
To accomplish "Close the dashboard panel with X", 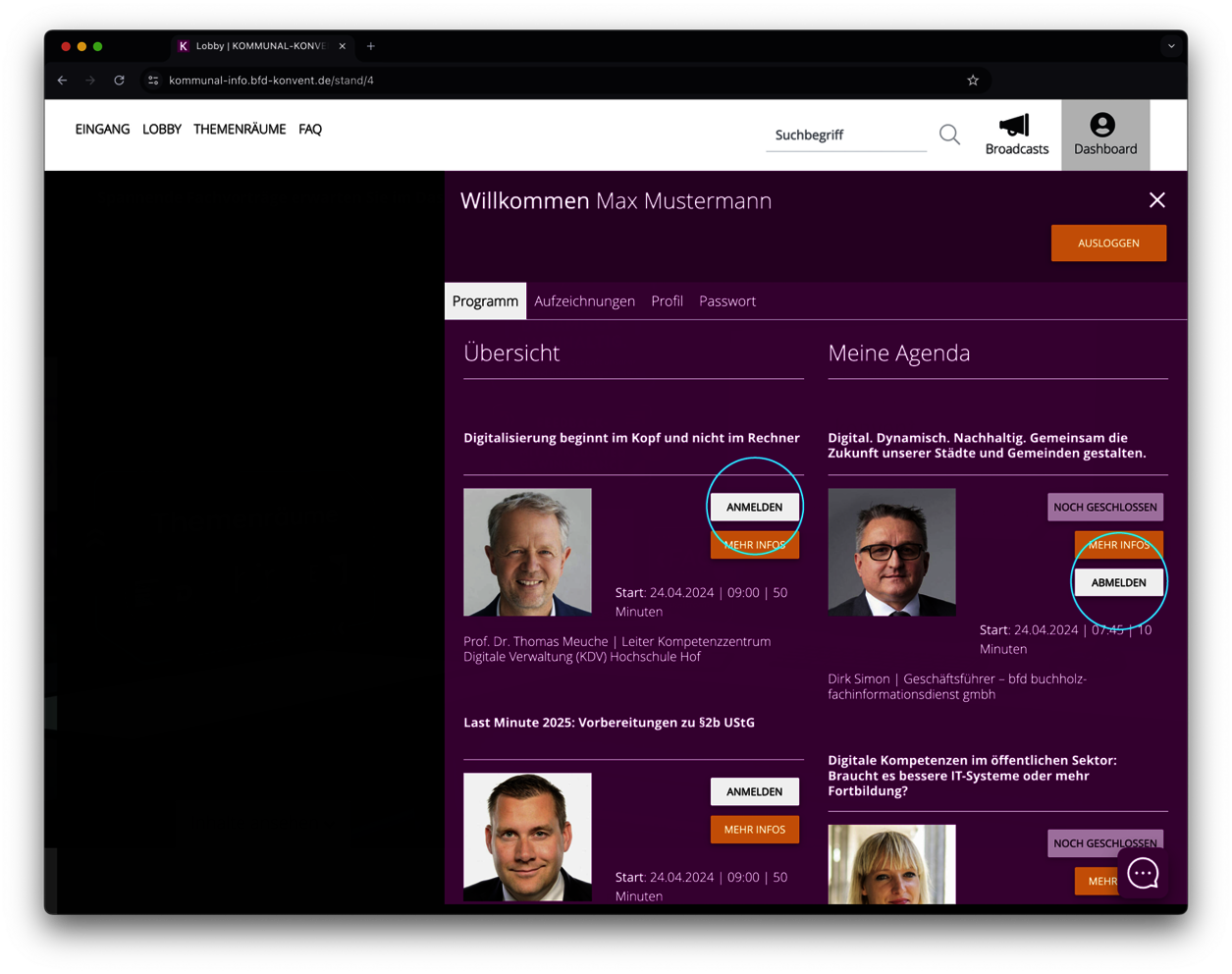I will tap(1157, 200).
